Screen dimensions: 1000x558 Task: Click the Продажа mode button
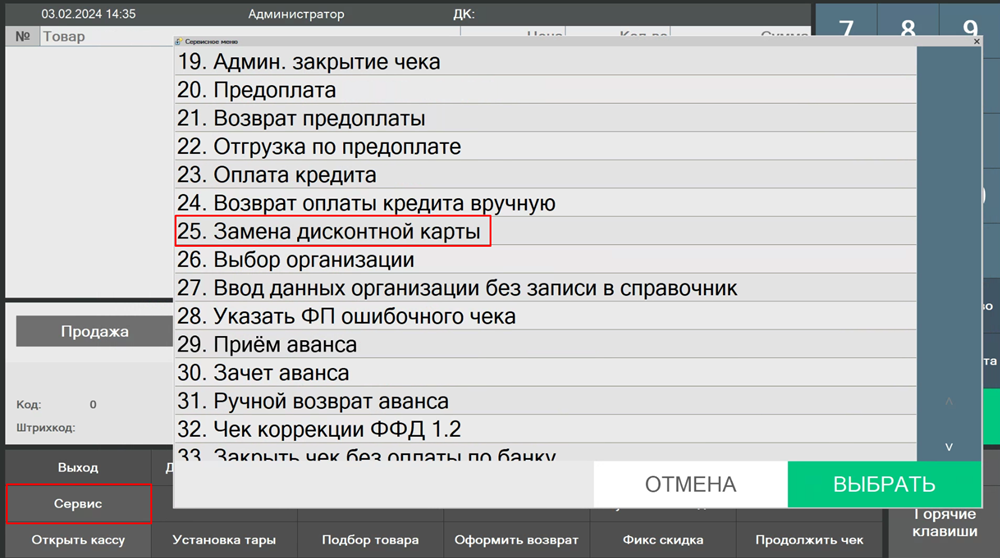click(x=94, y=331)
